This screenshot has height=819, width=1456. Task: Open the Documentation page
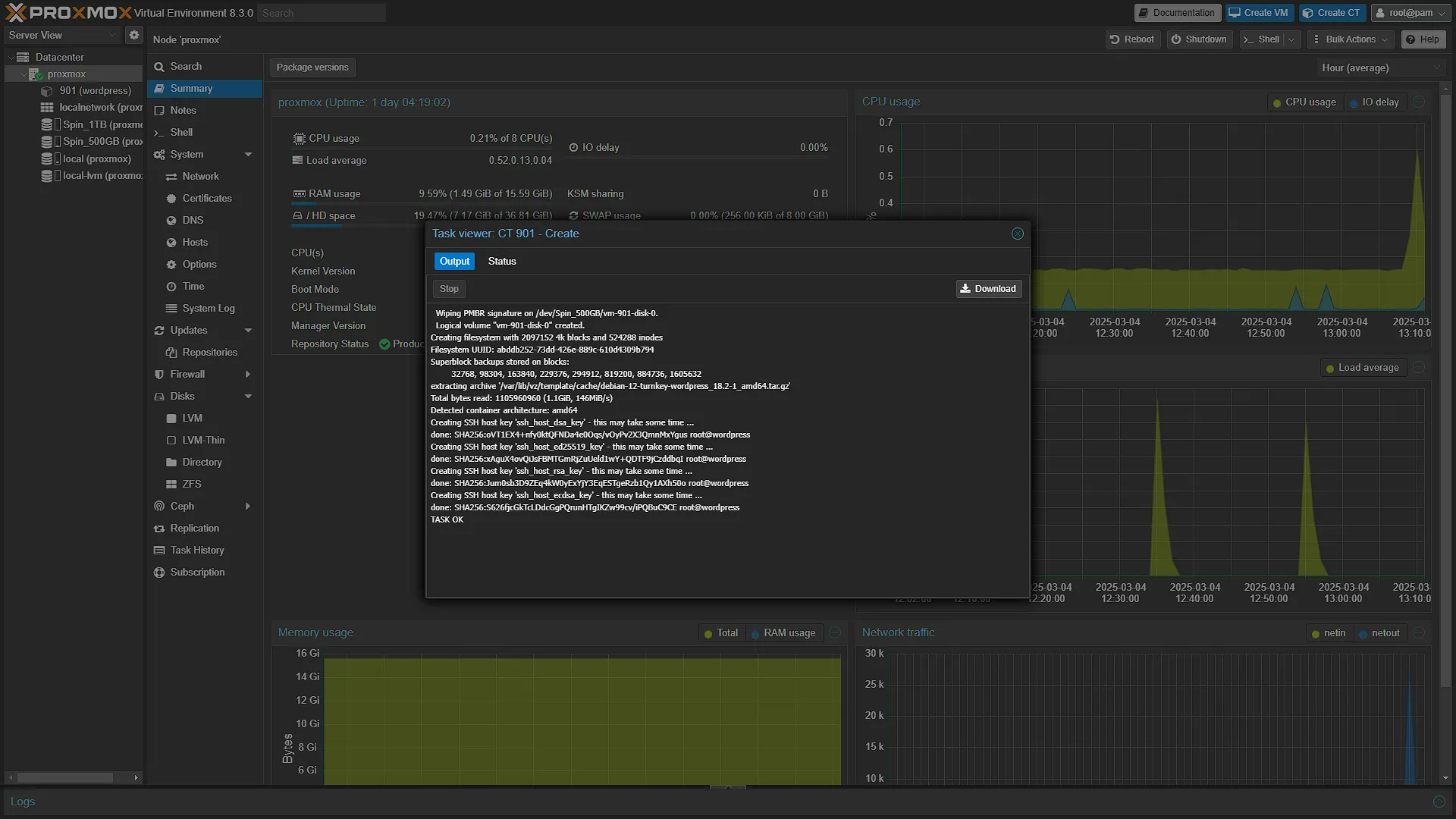tap(1177, 13)
